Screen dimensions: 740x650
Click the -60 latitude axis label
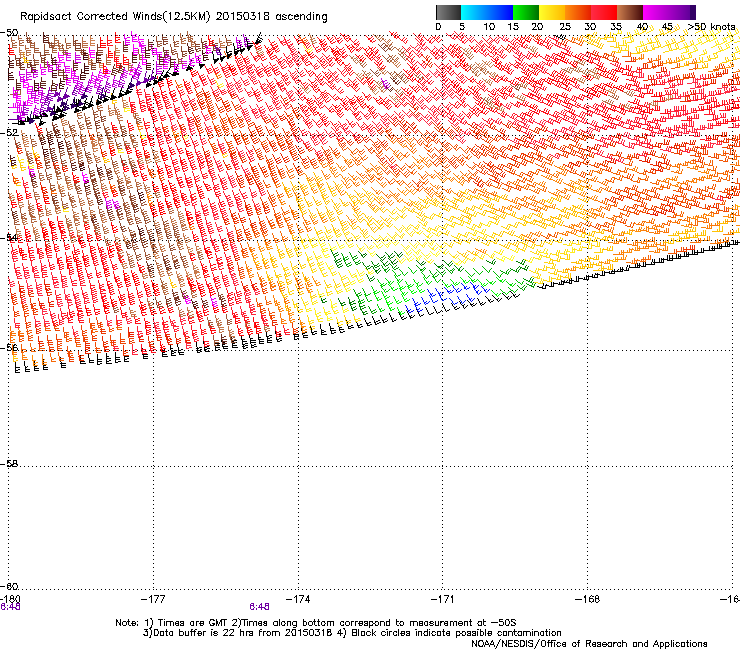9,586
